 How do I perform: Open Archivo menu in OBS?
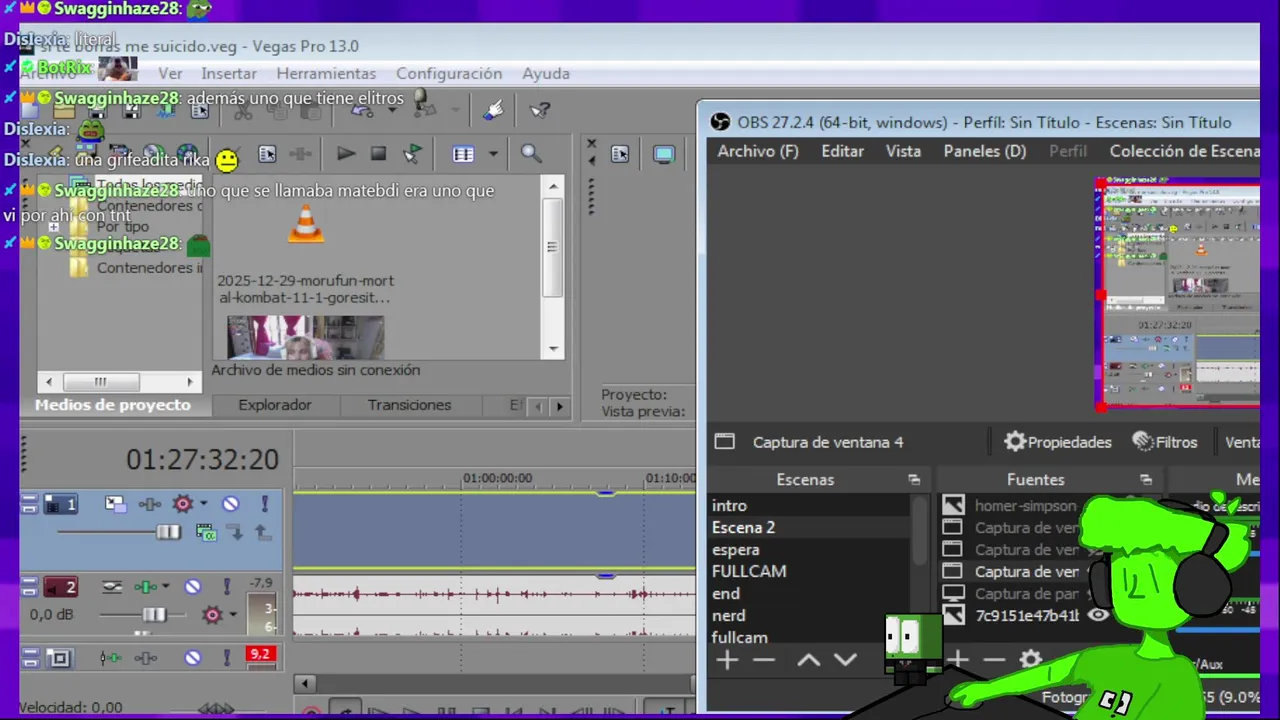[758, 151]
